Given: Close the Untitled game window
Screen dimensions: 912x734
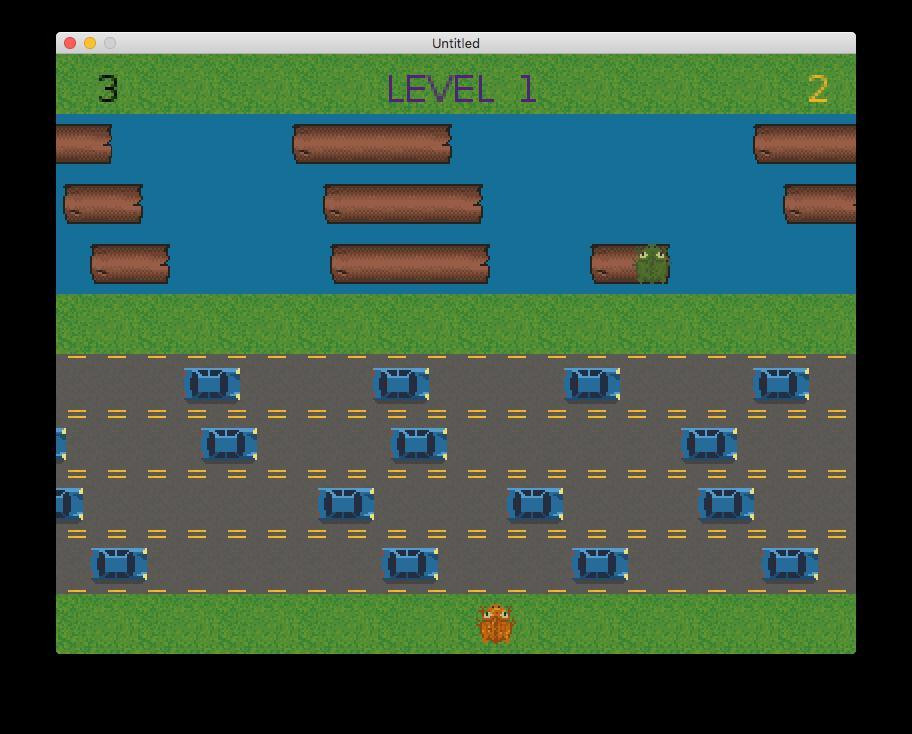Looking at the screenshot, I should click(x=70, y=43).
